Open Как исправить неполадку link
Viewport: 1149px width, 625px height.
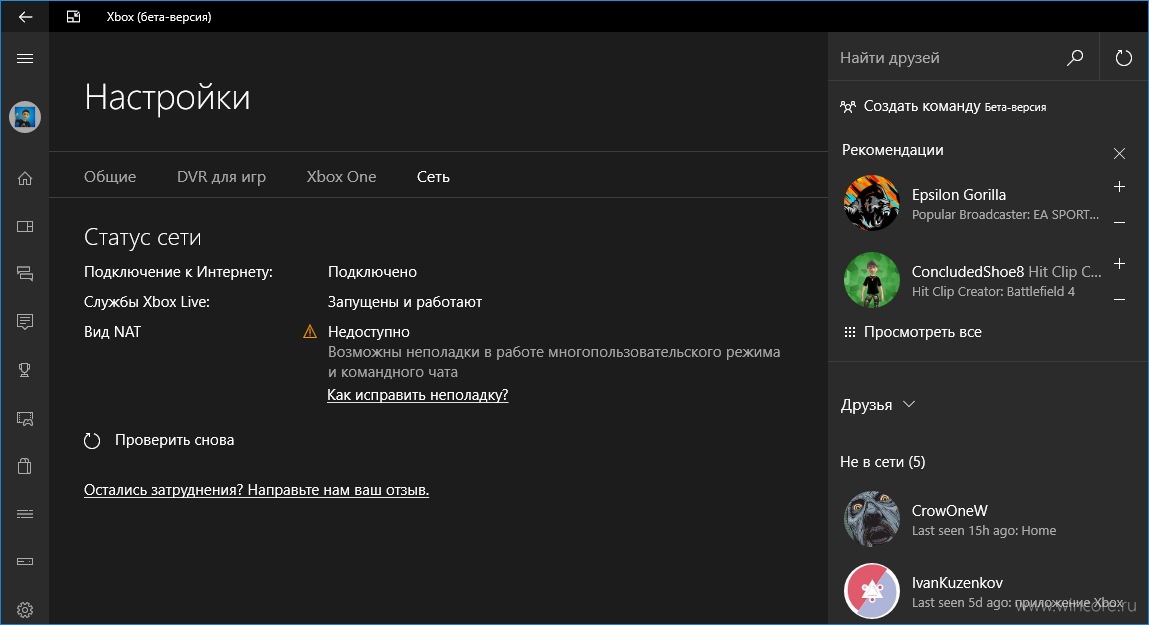pyautogui.click(x=418, y=395)
